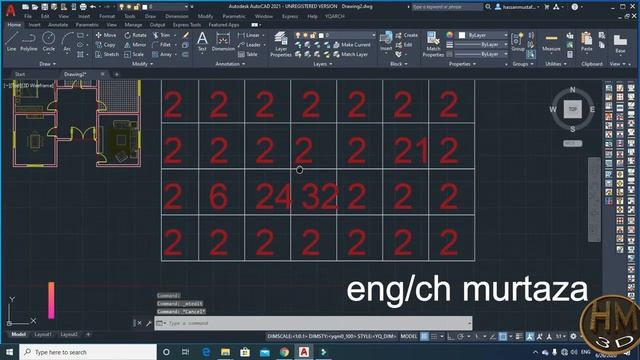Click Make Current layer button
The height and width of the screenshot is (360, 640).
tap(352, 45)
